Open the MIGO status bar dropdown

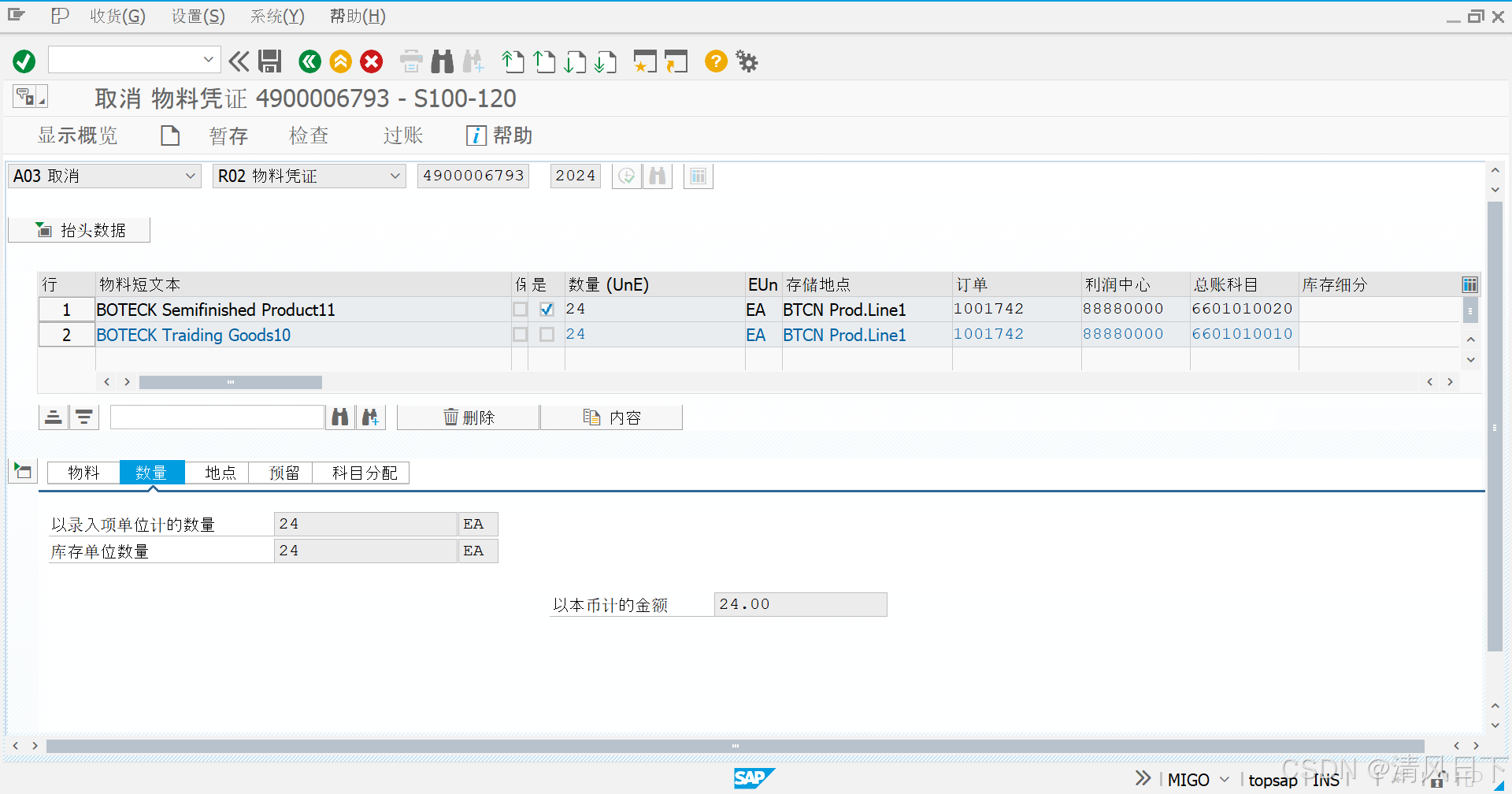(x=1224, y=779)
